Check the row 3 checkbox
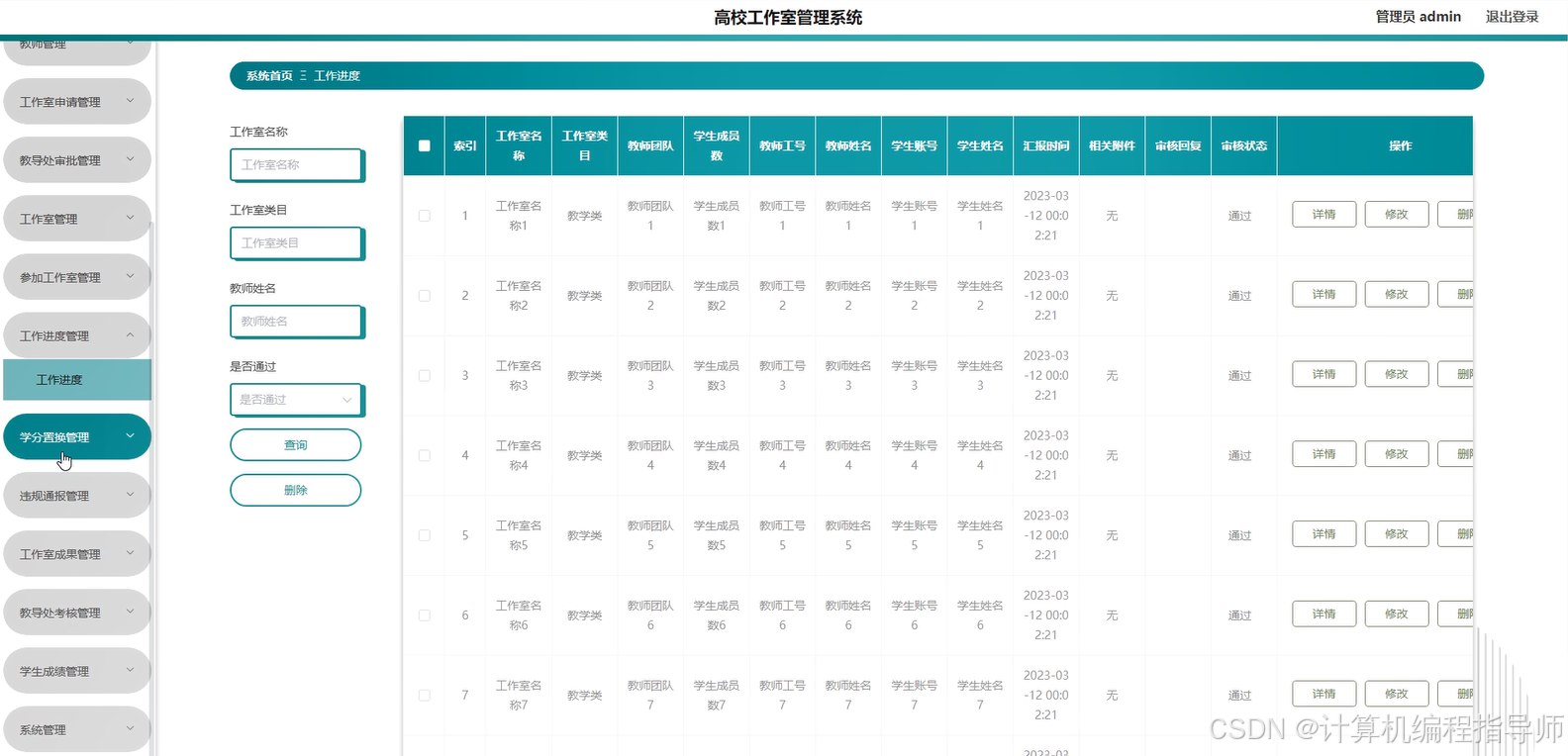Image resolution: width=1568 pixels, height=756 pixels. click(424, 376)
